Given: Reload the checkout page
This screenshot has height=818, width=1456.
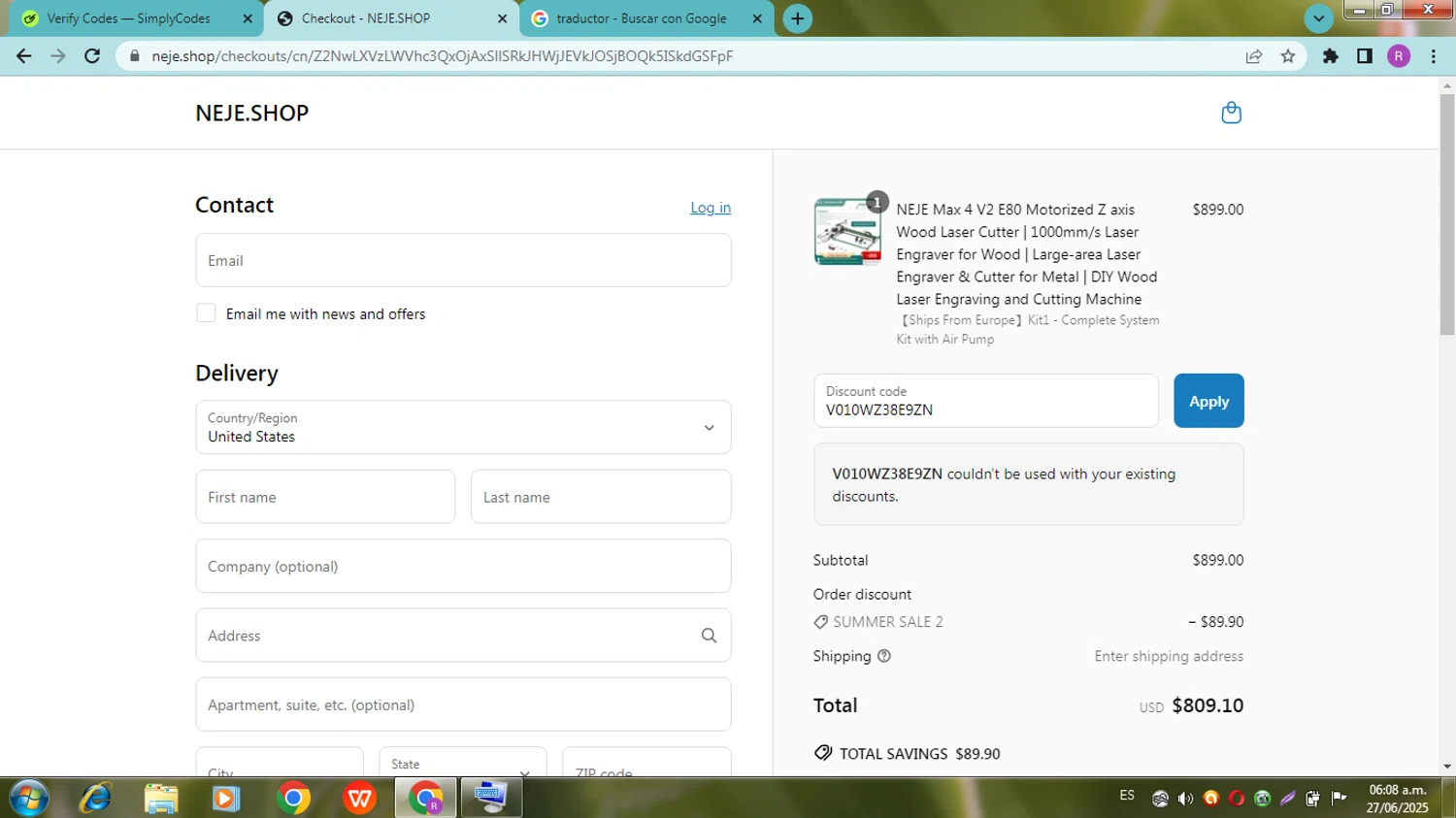Looking at the screenshot, I should [x=92, y=56].
